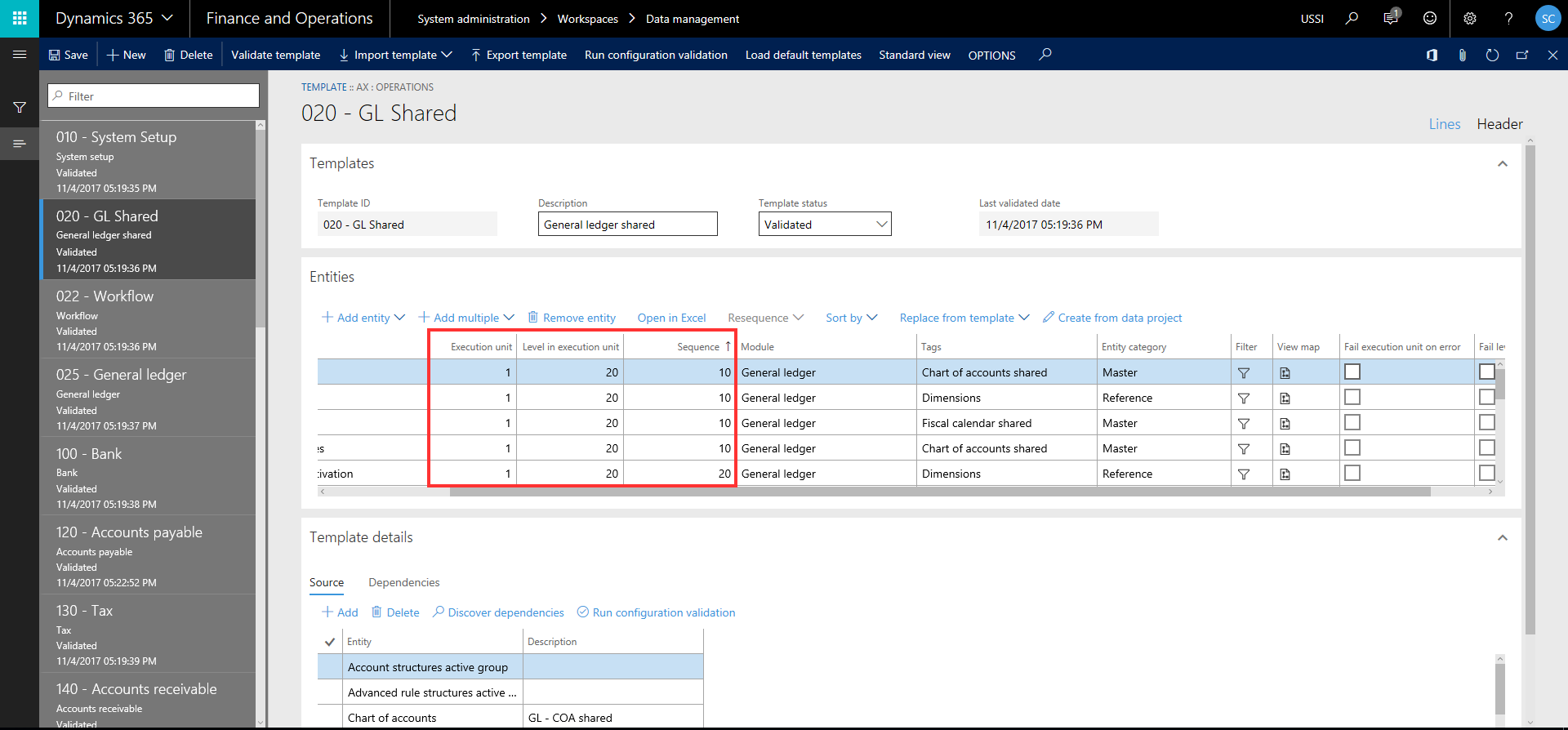
Task: Click the feedback smiley icon
Action: 1430,18
